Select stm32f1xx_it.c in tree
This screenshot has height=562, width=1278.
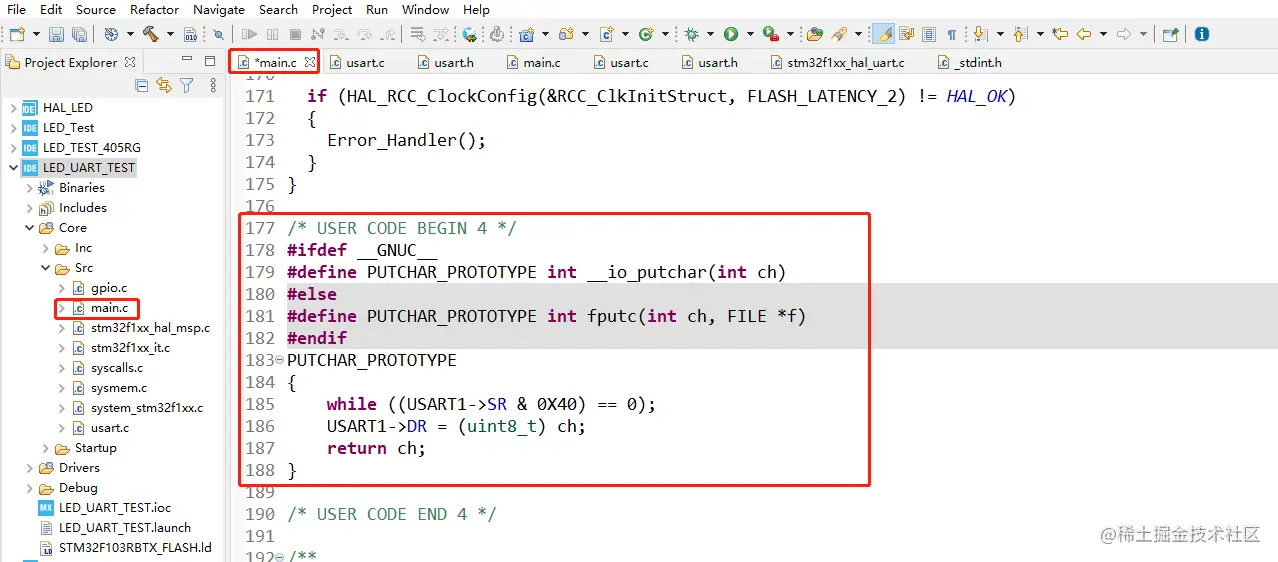pyautogui.click(x=130, y=348)
